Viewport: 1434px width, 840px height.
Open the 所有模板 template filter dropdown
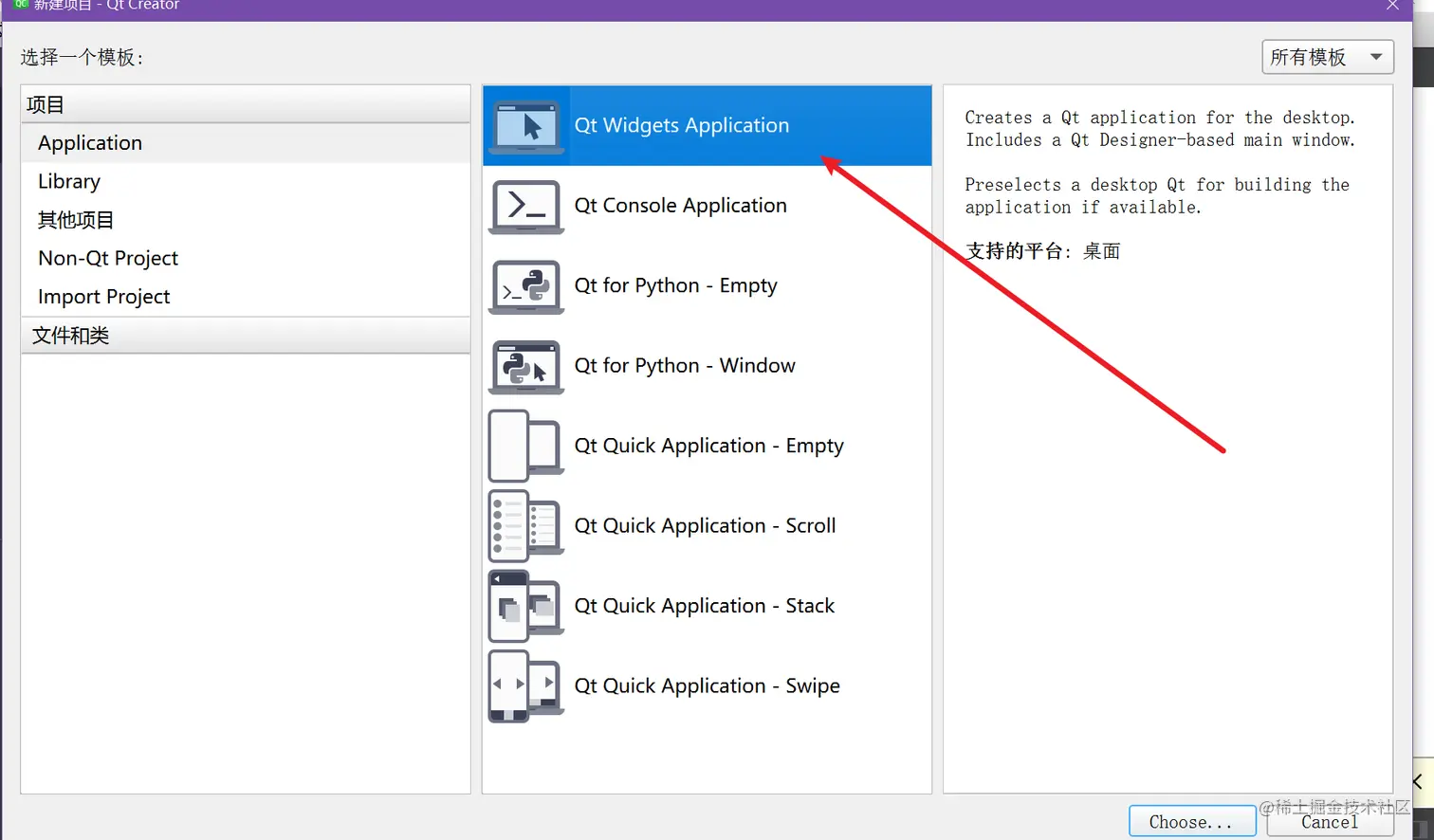pyautogui.click(x=1328, y=57)
